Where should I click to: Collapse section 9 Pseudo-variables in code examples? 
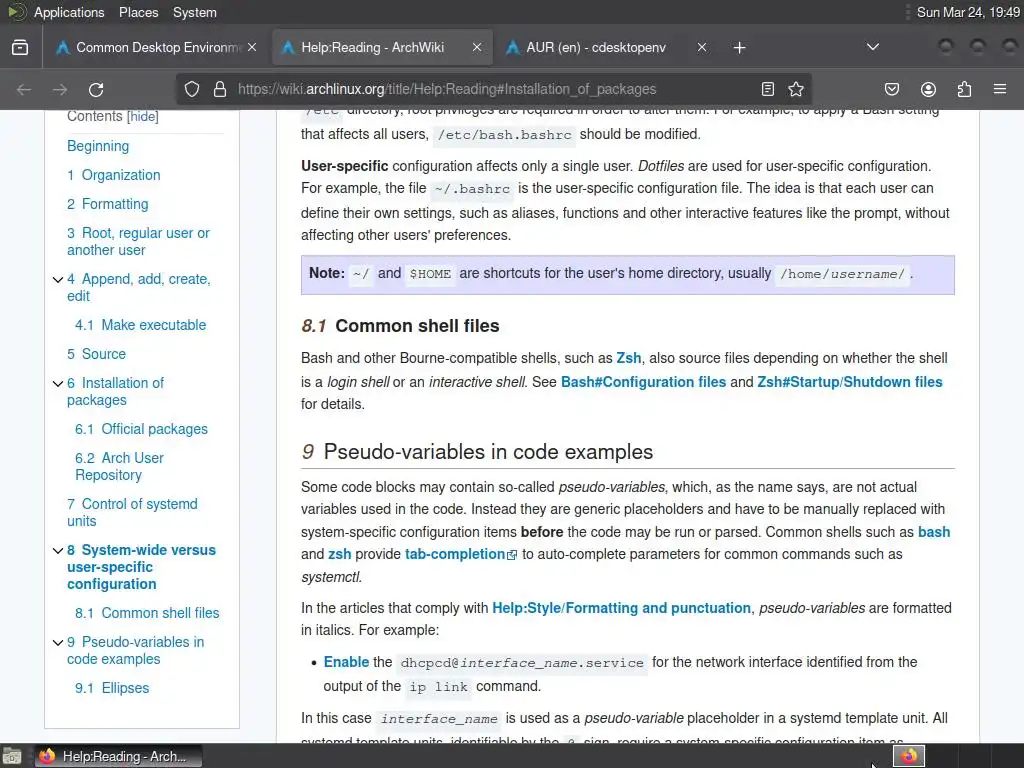click(57, 643)
